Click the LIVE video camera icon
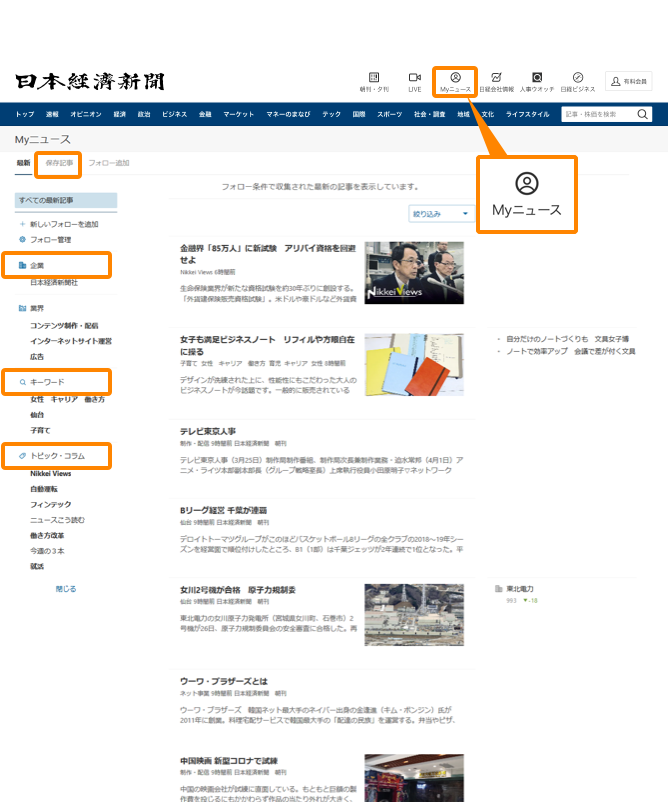 [414, 78]
